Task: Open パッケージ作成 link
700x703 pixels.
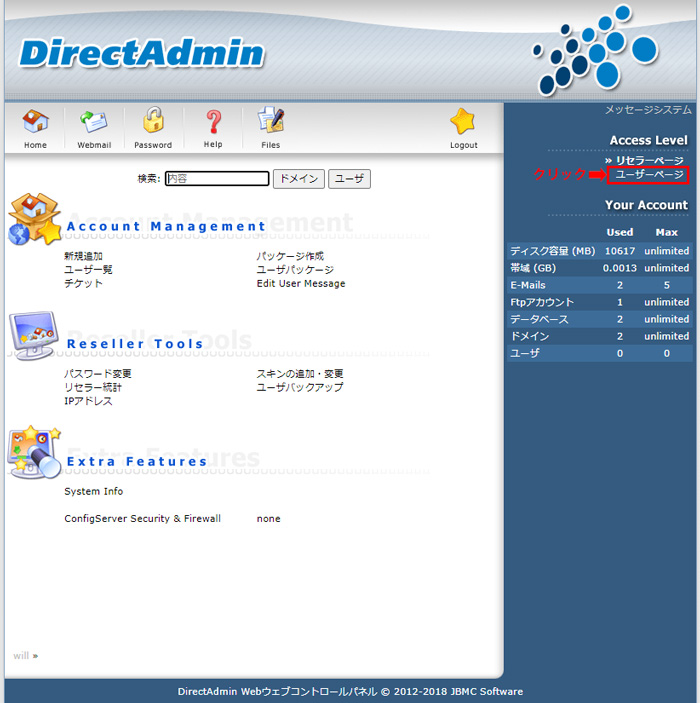Action: coord(290,256)
